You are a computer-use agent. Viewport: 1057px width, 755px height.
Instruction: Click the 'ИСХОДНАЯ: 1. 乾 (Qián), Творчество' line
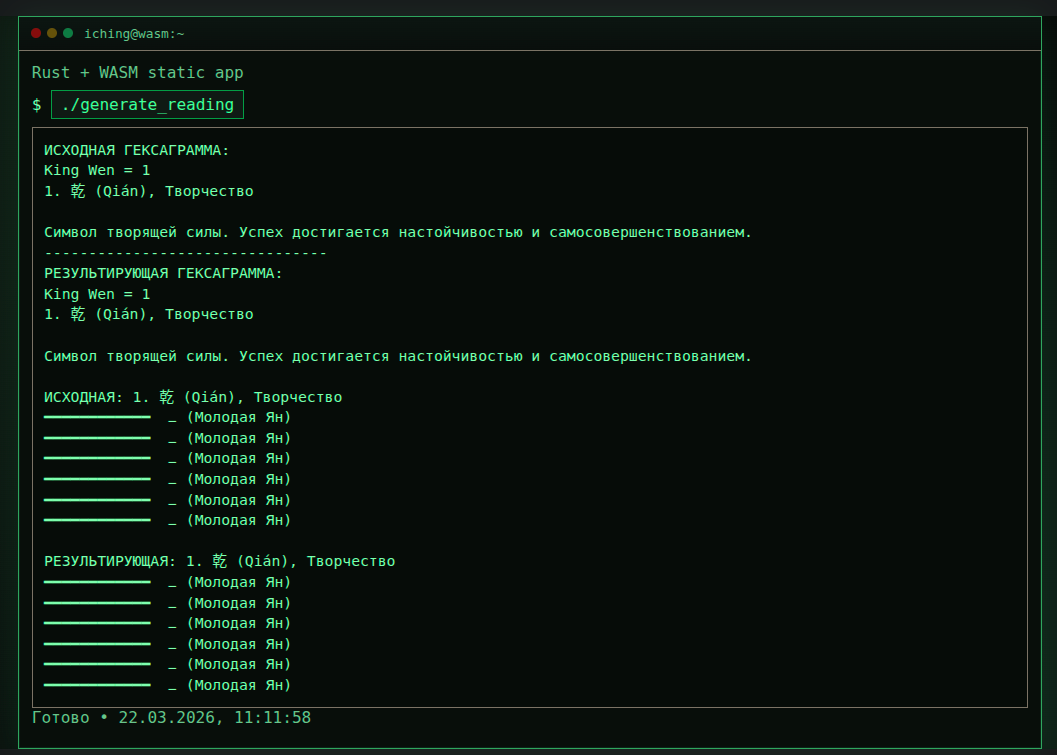(x=193, y=397)
